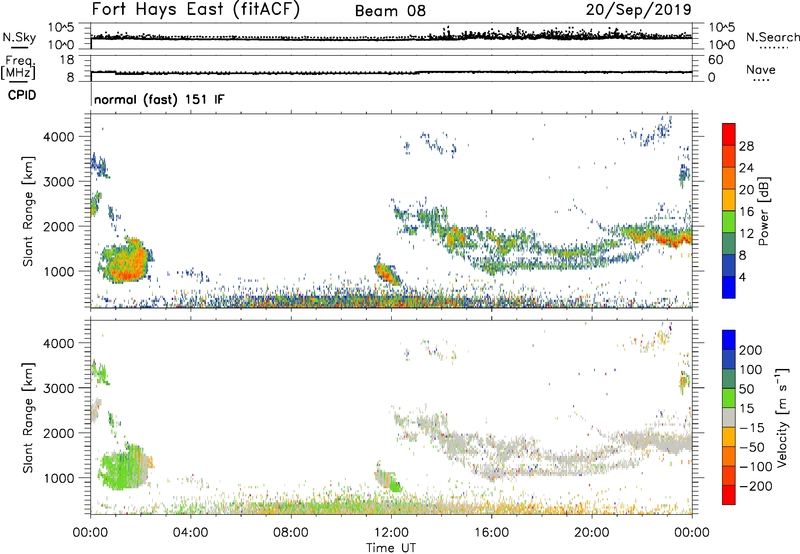Viewport: 800px width, 554px height.
Task: Select 'normal (fast) 151 IF' text
Action: pos(159,99)
